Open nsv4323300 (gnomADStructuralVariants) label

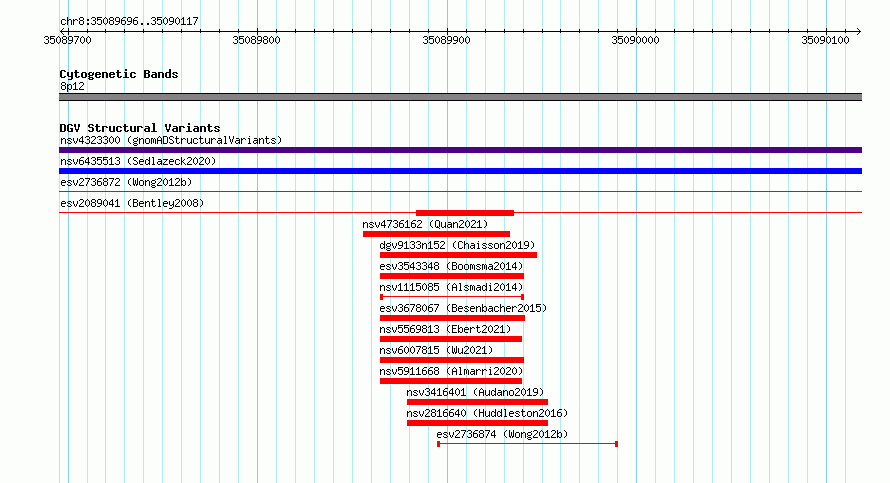pyautogui.click(x=171, y=140)
